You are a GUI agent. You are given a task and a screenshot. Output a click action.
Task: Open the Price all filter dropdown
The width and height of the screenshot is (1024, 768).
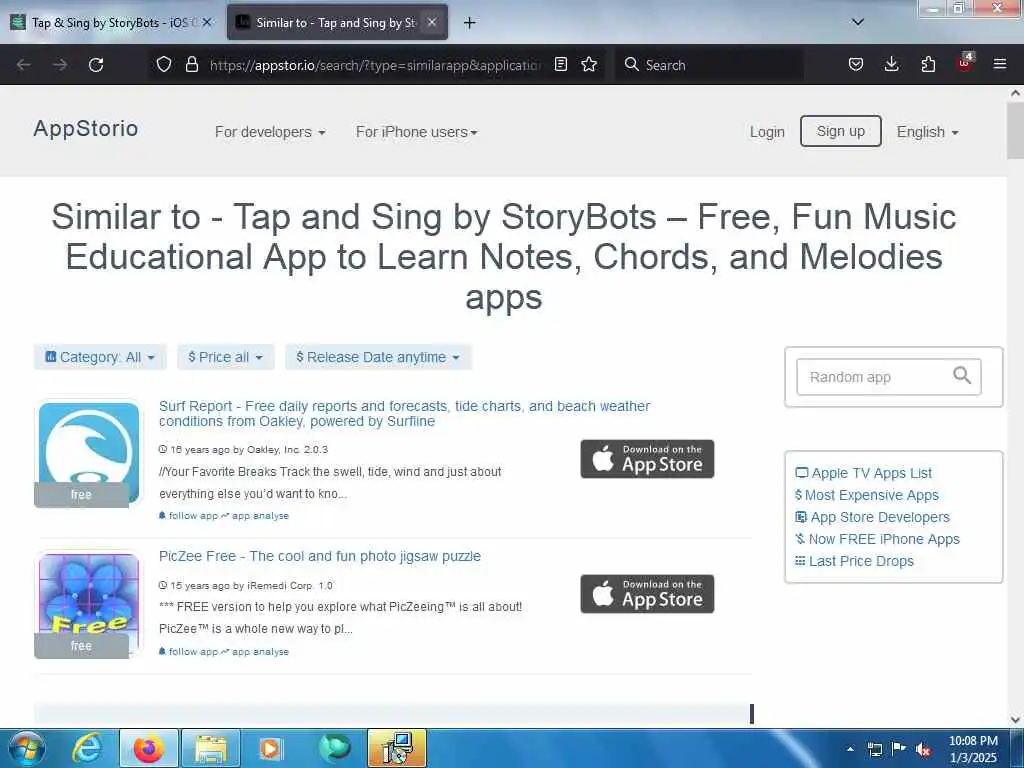[x=225, y=357]
